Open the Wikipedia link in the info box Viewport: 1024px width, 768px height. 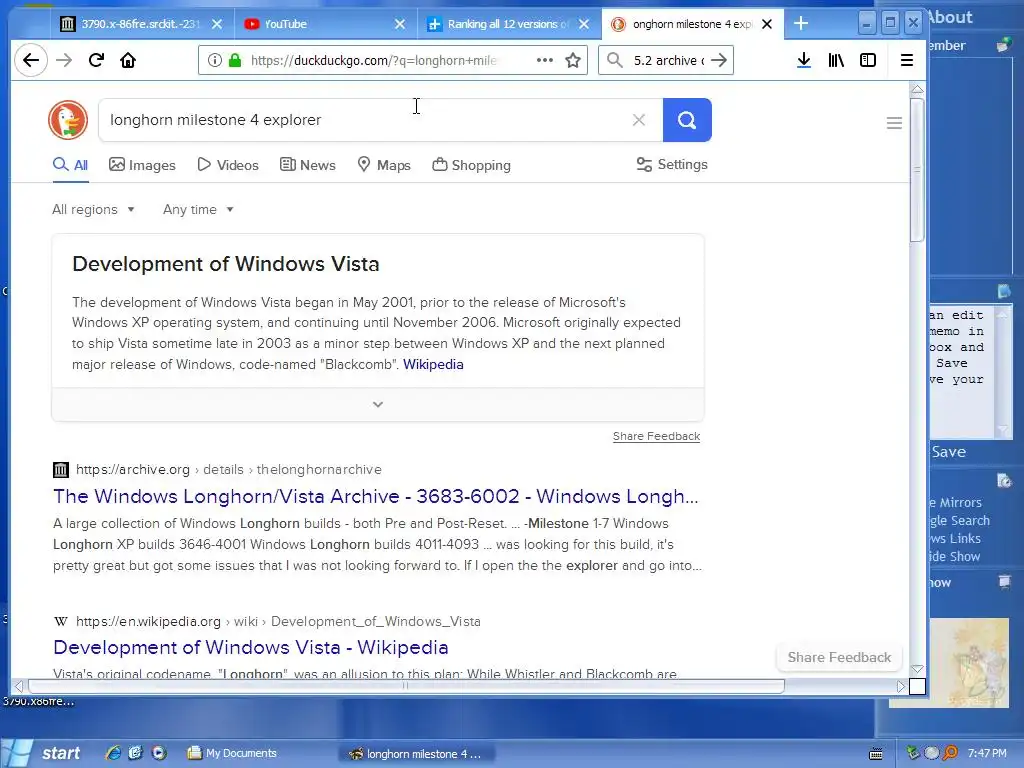point(433,364)
